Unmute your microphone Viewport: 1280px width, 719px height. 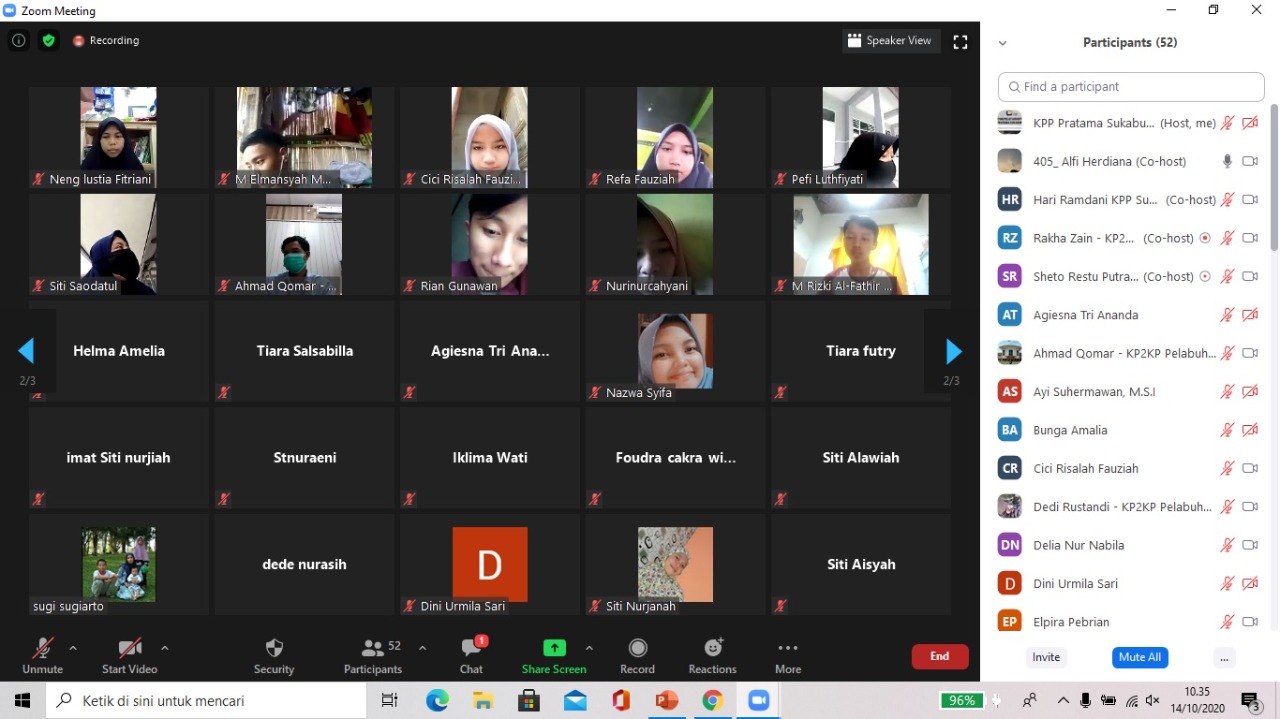point(42,654)
